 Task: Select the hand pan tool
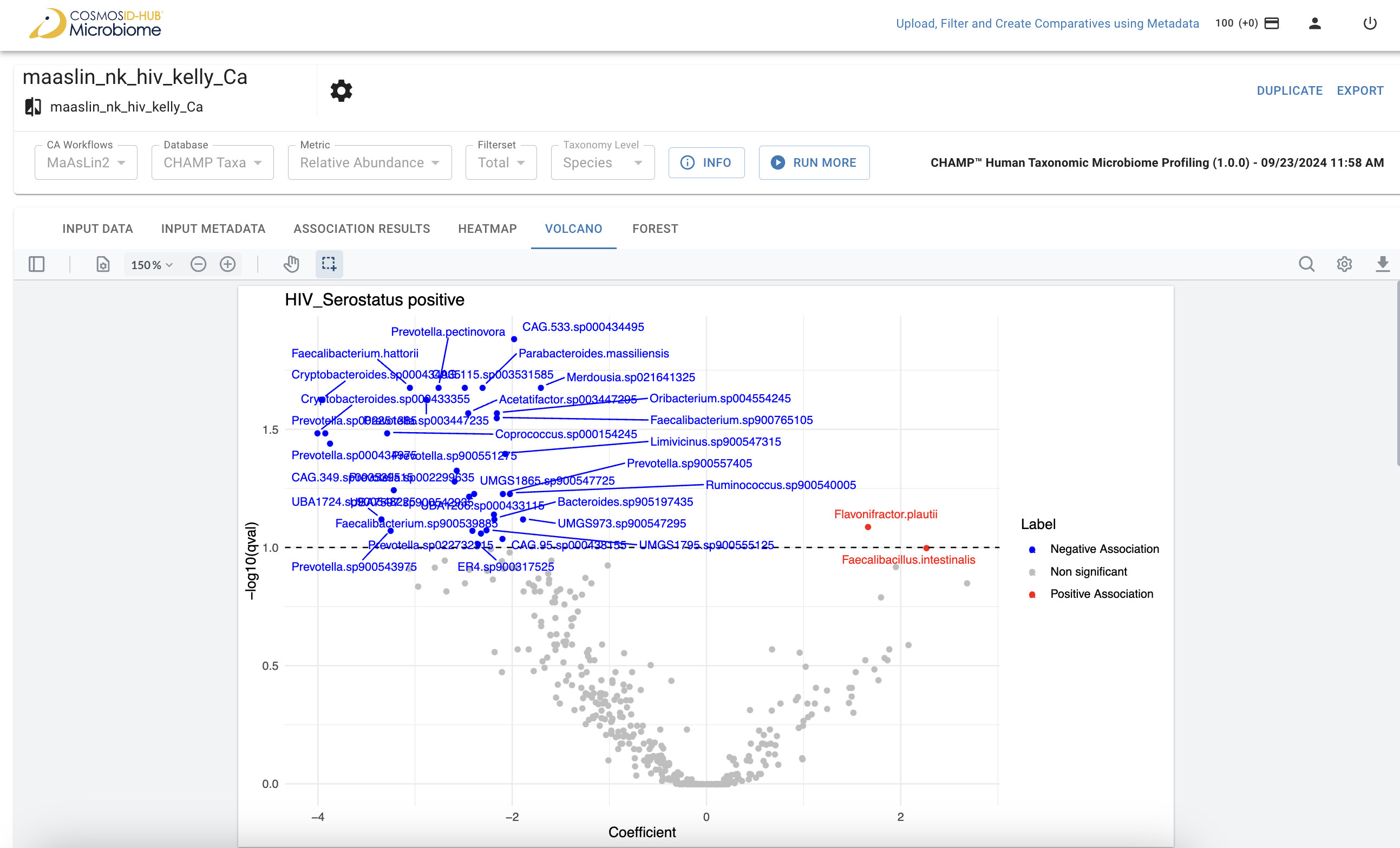(x=291, y=264)
